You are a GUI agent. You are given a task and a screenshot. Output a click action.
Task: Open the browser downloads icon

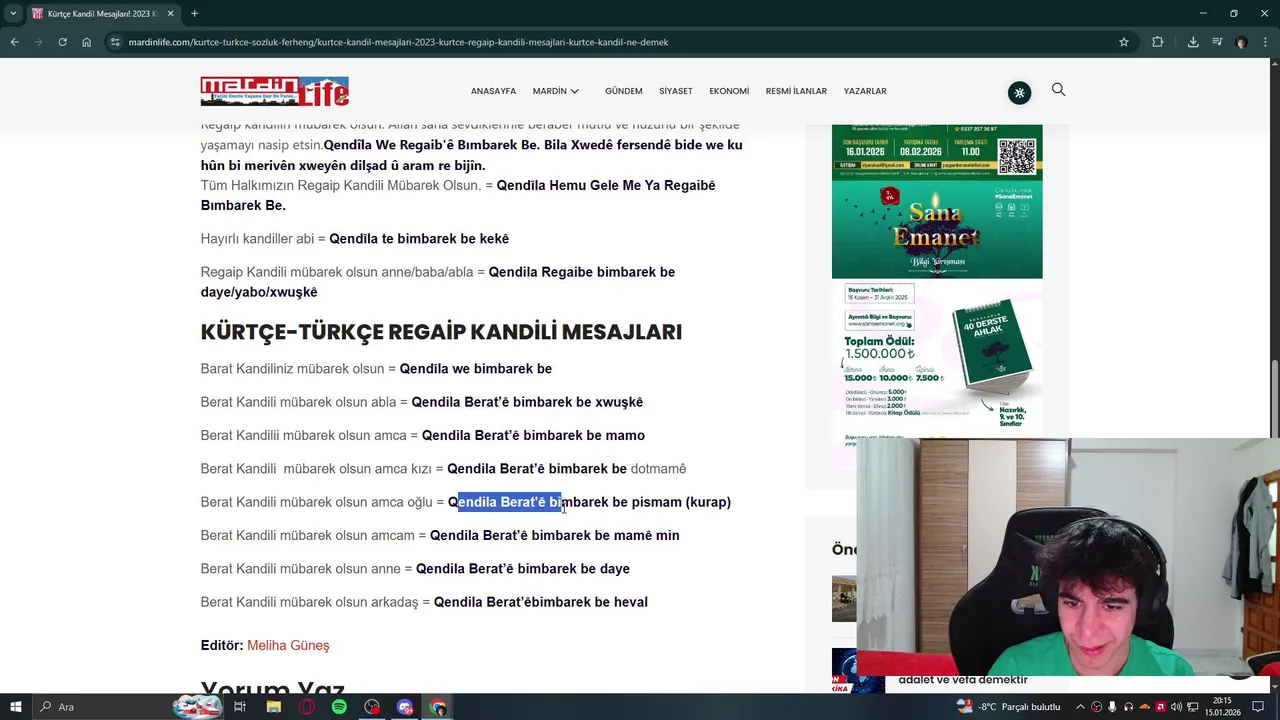pos(1193,42)
